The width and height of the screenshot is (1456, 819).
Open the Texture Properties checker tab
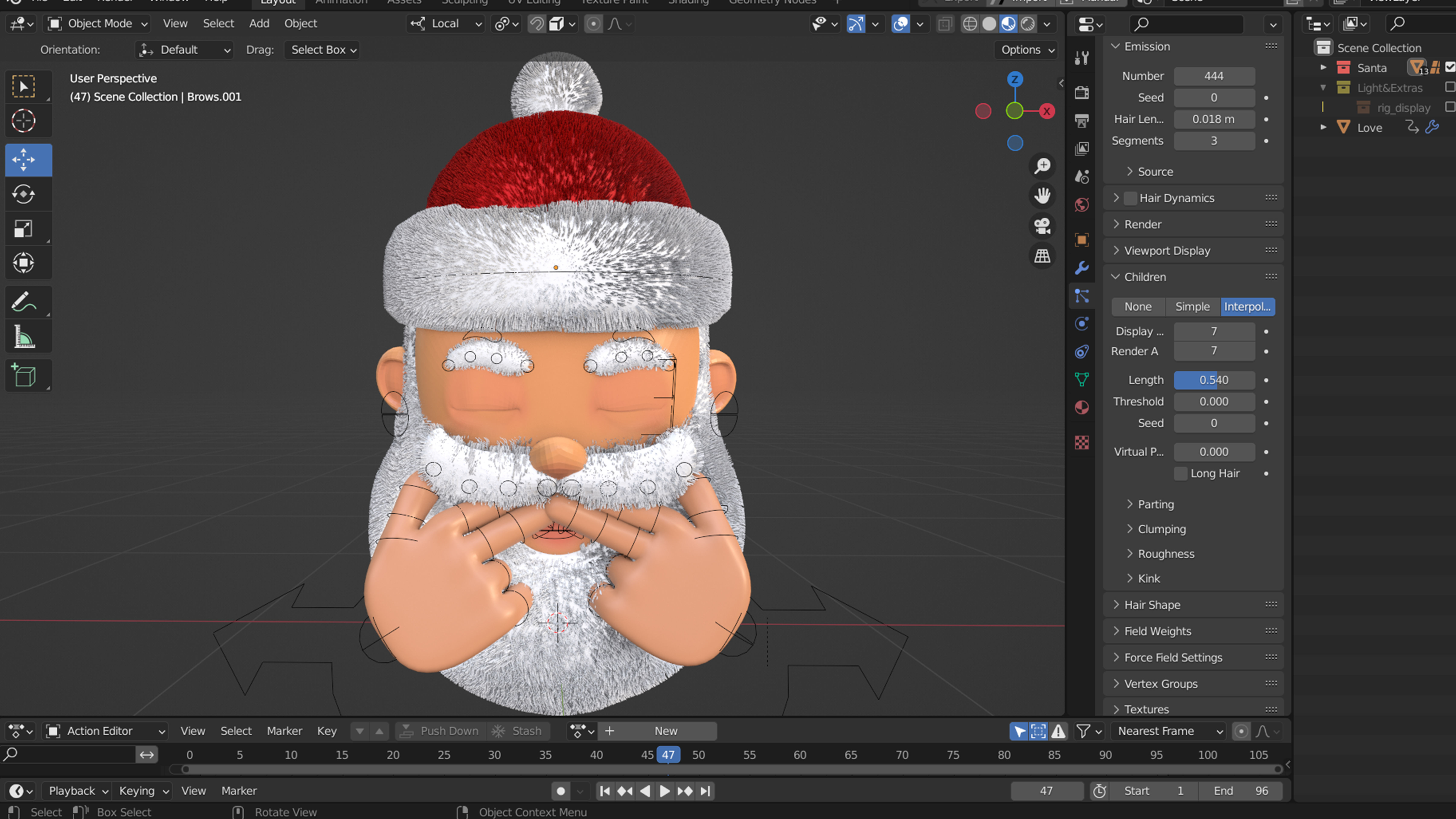[1082, 443]
